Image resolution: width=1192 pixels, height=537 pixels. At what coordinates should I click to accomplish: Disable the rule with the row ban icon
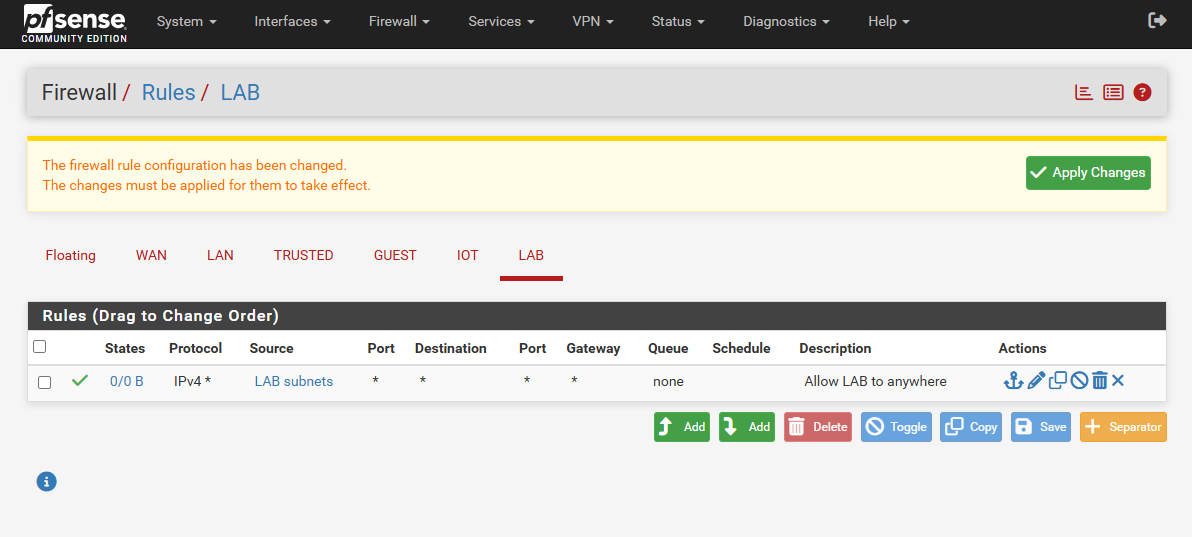(x=1079, y=380)
